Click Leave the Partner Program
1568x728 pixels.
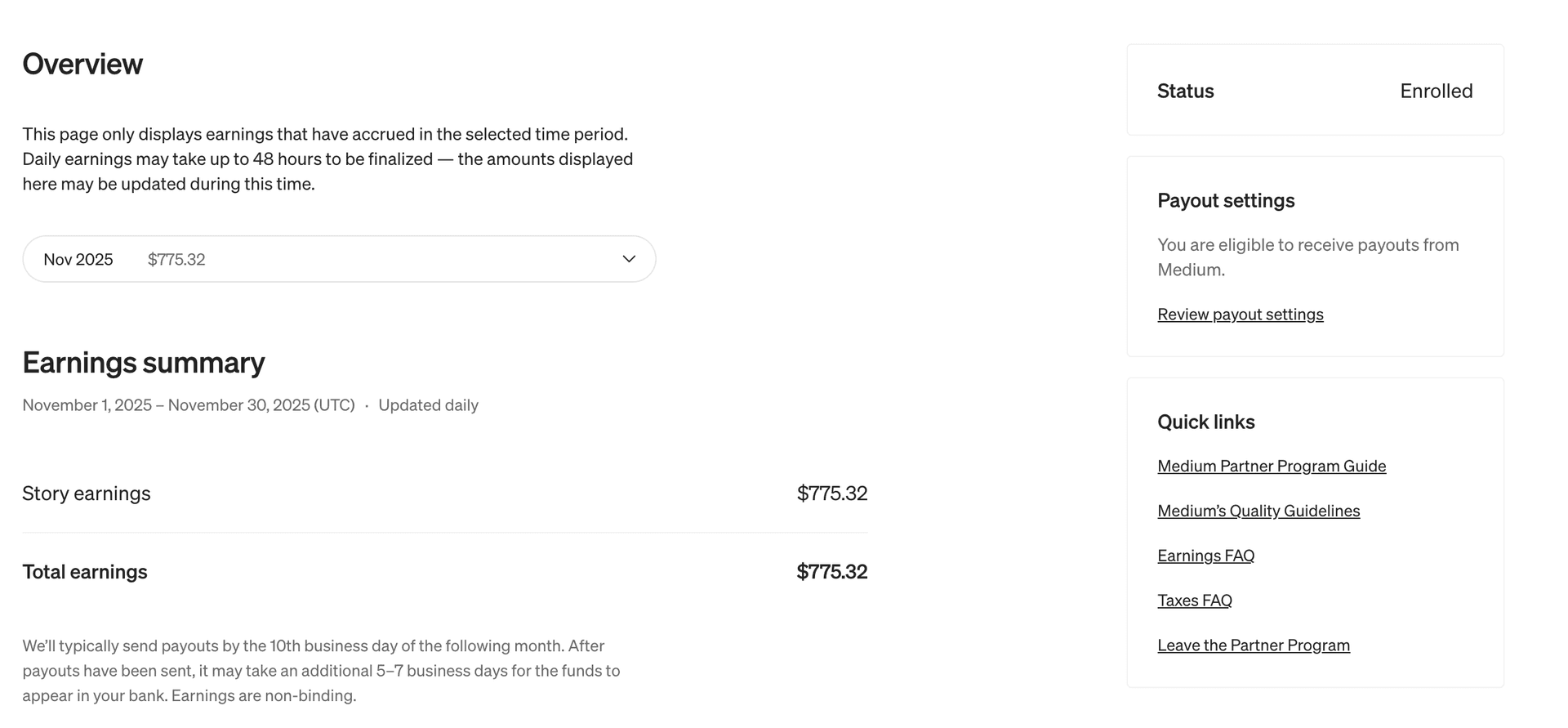point(1254,645)
